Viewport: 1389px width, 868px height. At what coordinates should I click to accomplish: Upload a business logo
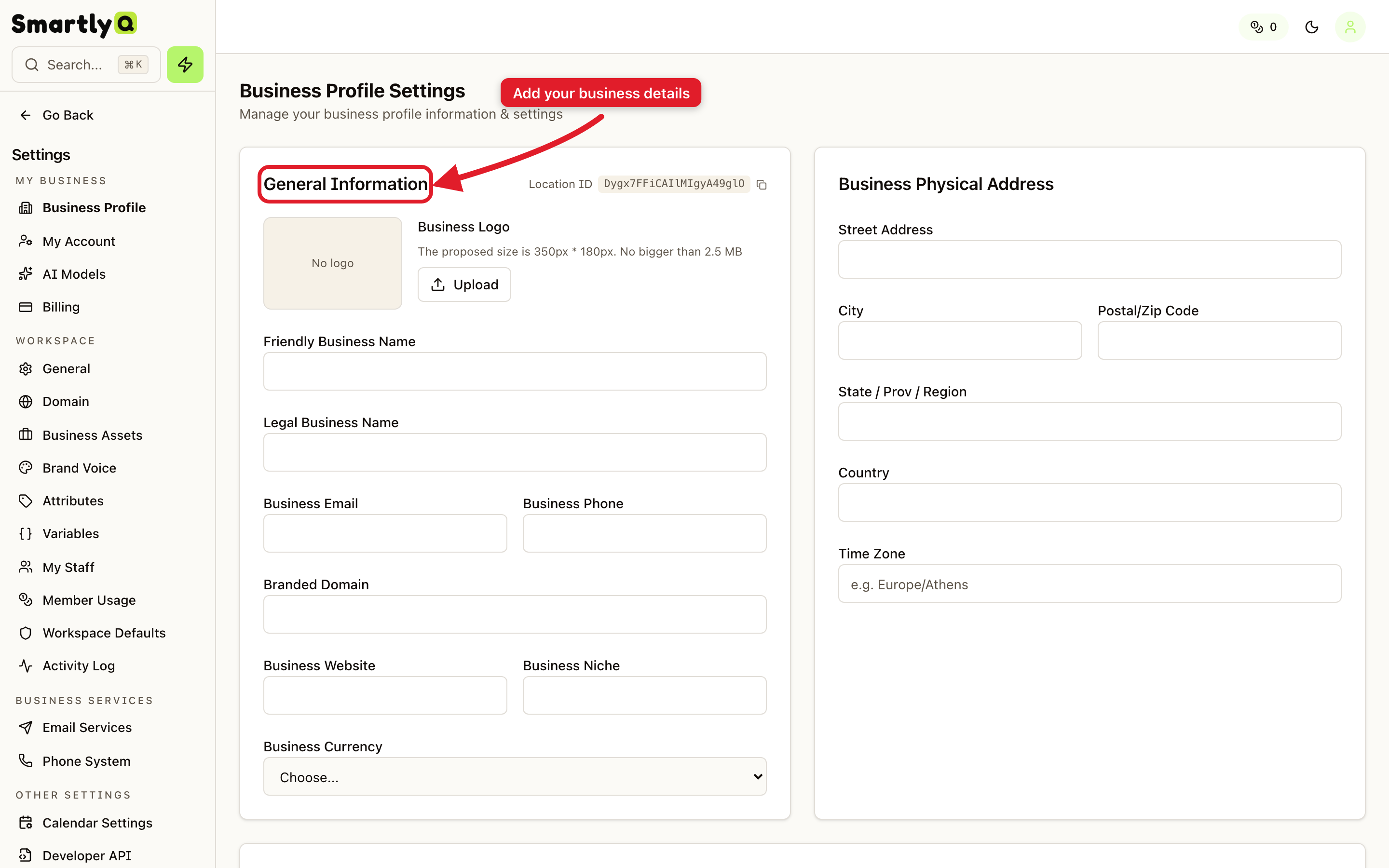click(464, 285)
